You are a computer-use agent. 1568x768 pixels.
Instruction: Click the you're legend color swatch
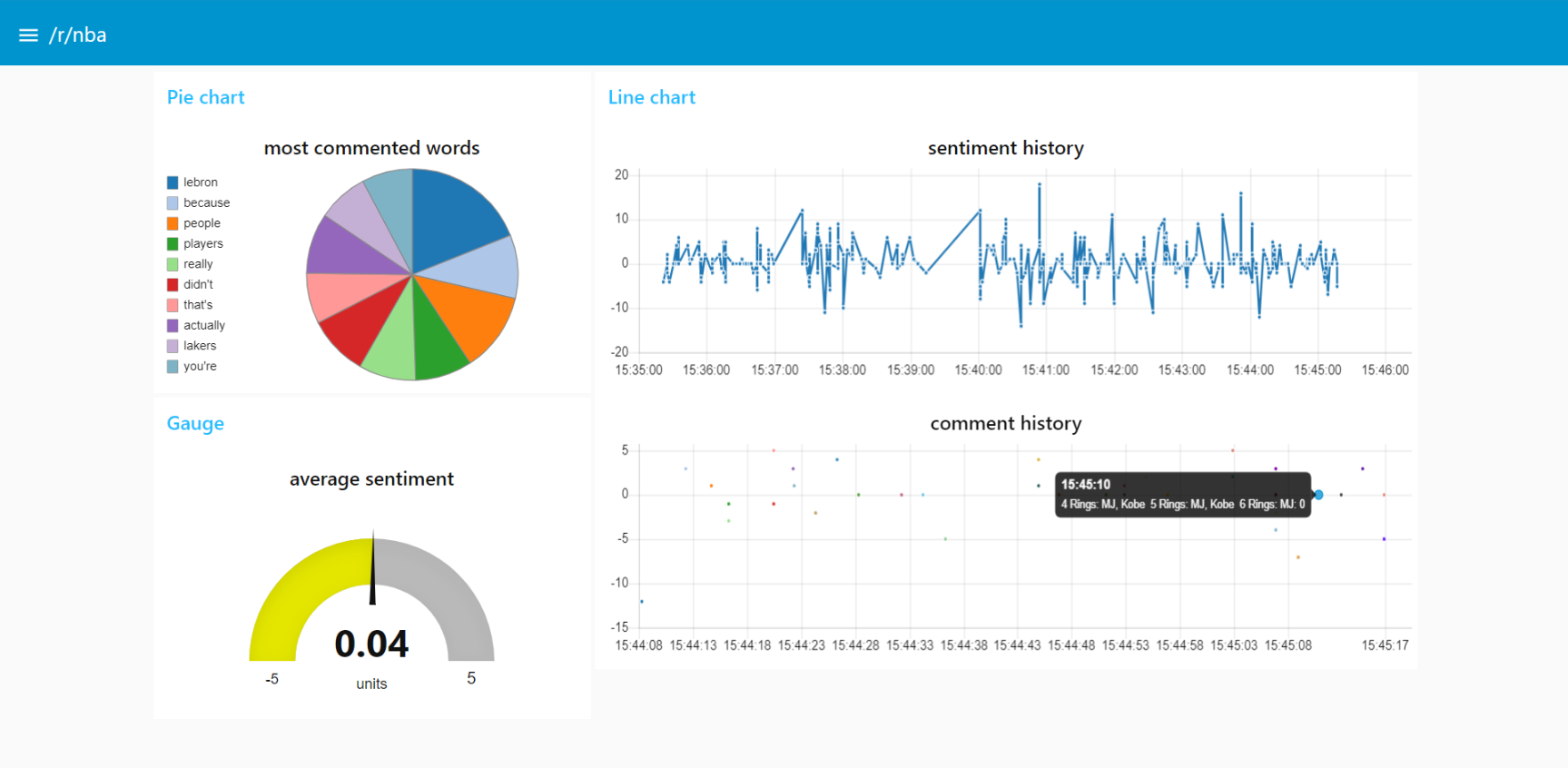[173, 367]
